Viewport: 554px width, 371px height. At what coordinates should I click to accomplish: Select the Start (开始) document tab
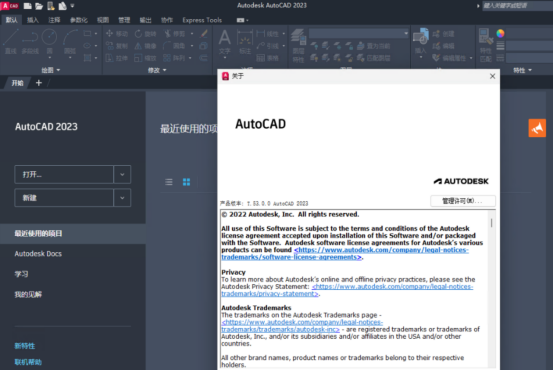tap(17, 83)
